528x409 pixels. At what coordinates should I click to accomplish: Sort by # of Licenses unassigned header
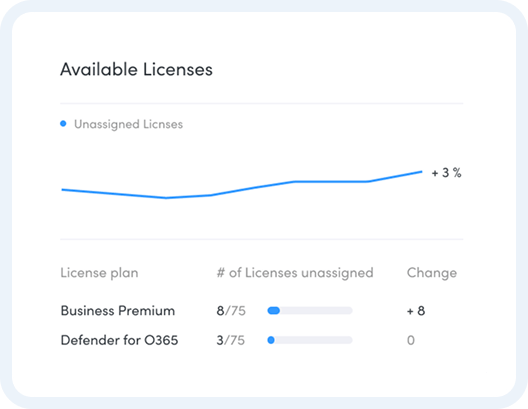click(x=295, y=273)
